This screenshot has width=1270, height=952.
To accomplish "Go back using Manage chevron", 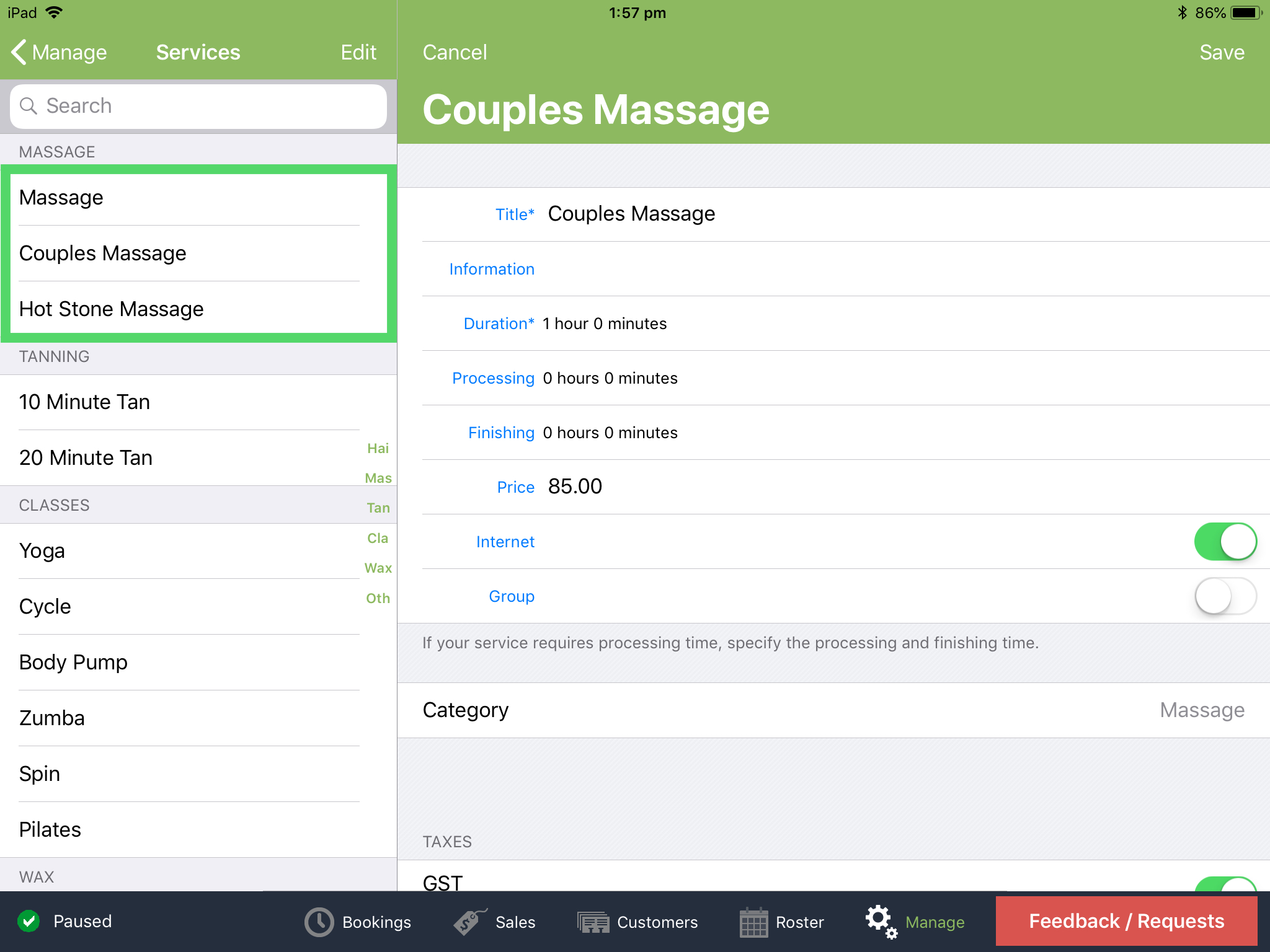I will pos(20,52).
